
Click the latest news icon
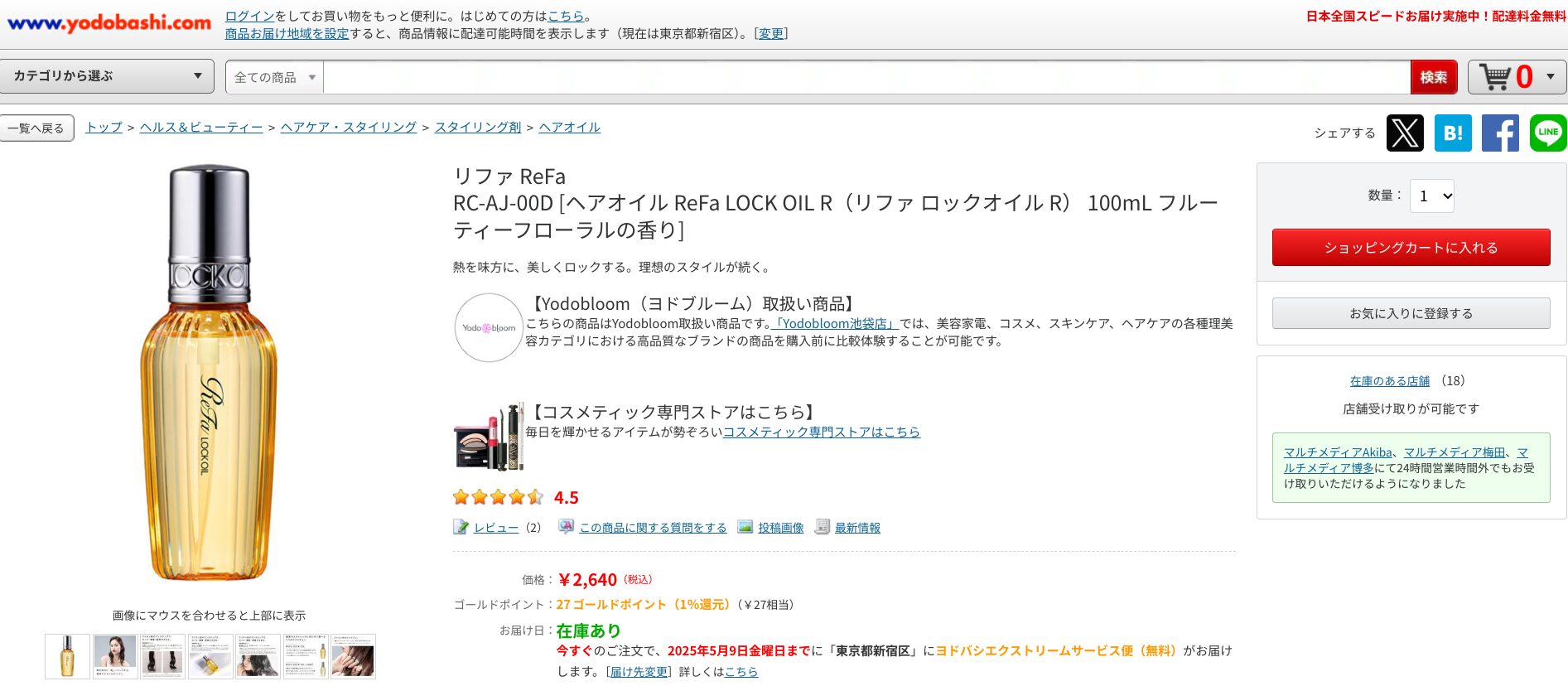coord(822,527)
